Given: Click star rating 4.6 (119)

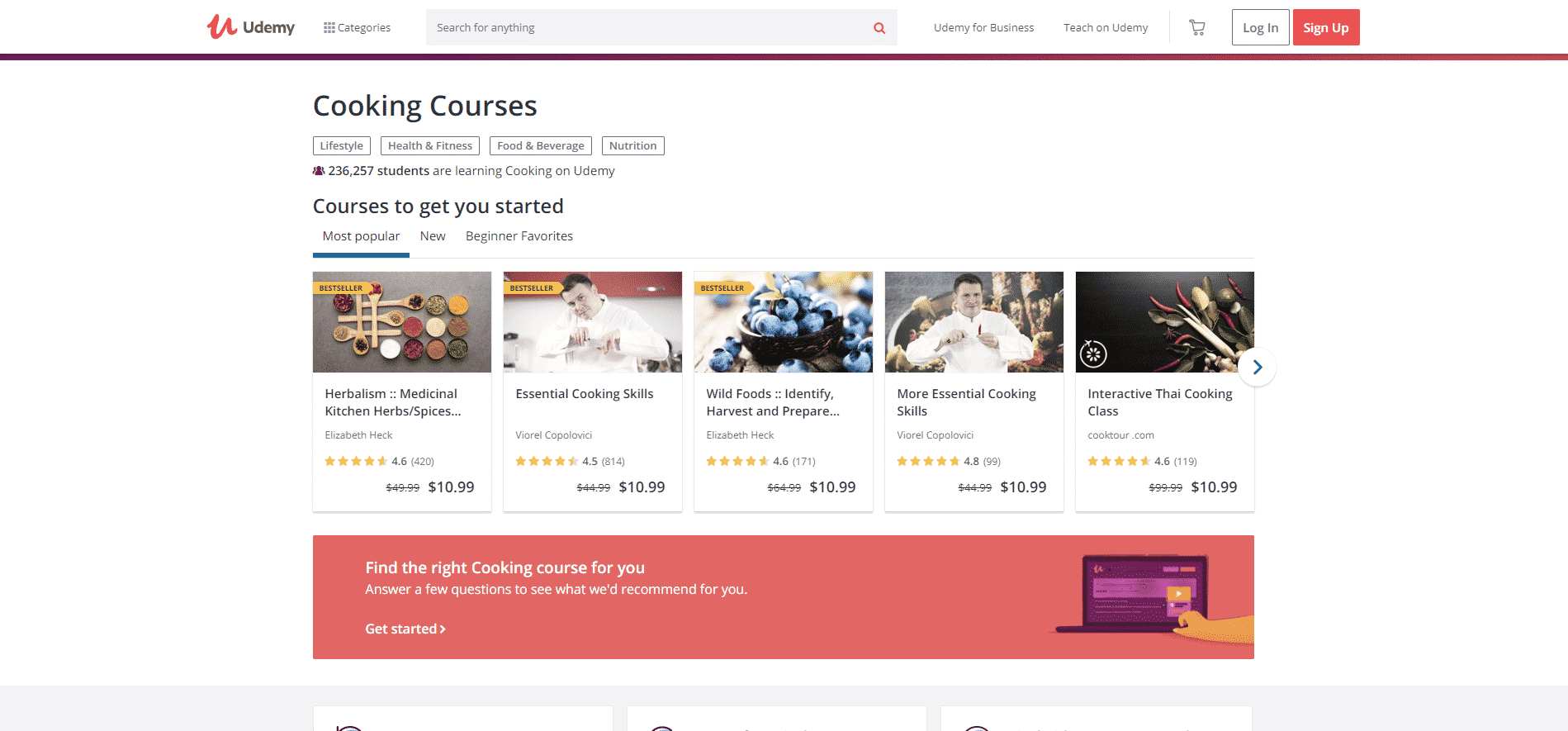Looking at the screenshot, I should coord(1143,462).
